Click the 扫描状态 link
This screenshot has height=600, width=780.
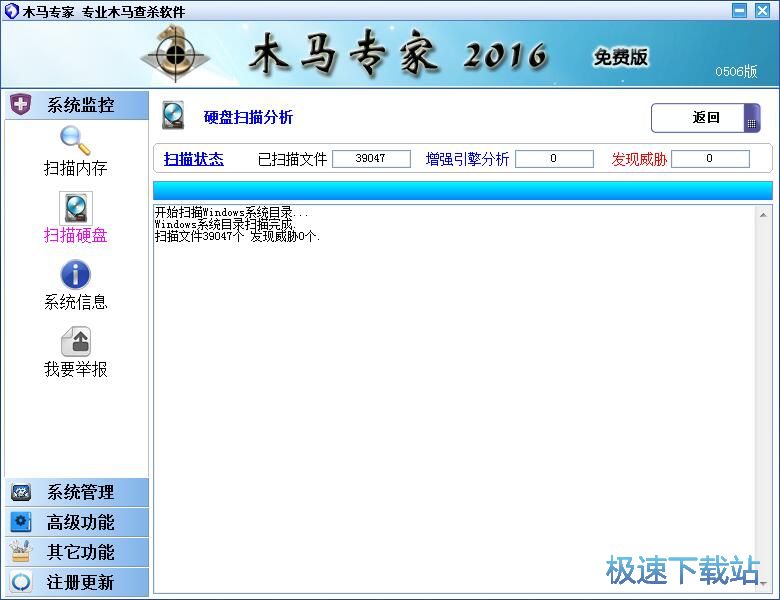[x=193, y=159]
